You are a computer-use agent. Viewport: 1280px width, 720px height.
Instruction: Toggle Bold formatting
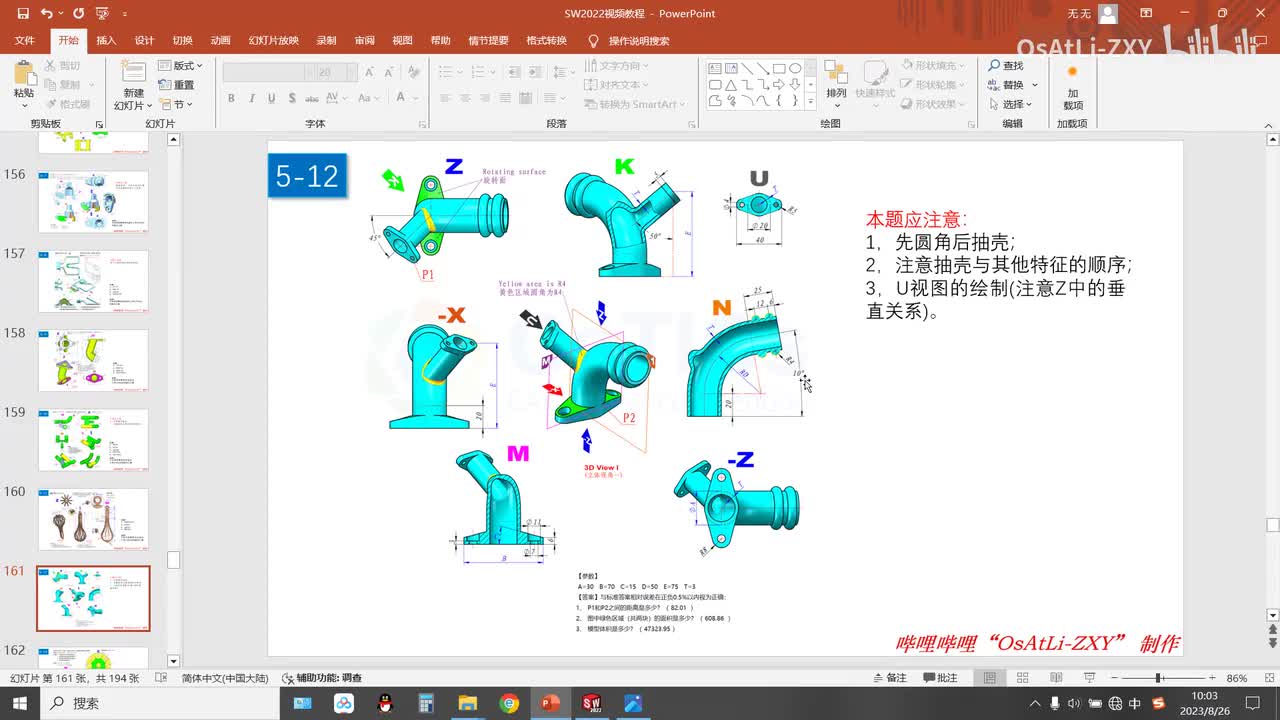[x=231, y=98]
